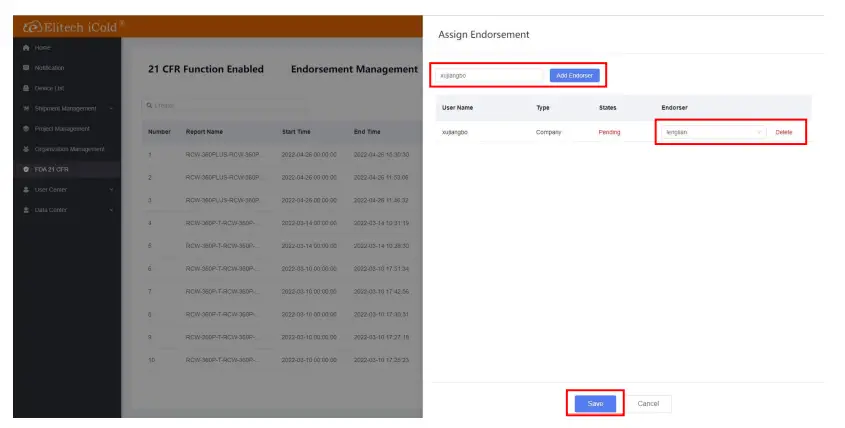Click start time in row number 5
The image size is (845, 428).
coord(309,246)
